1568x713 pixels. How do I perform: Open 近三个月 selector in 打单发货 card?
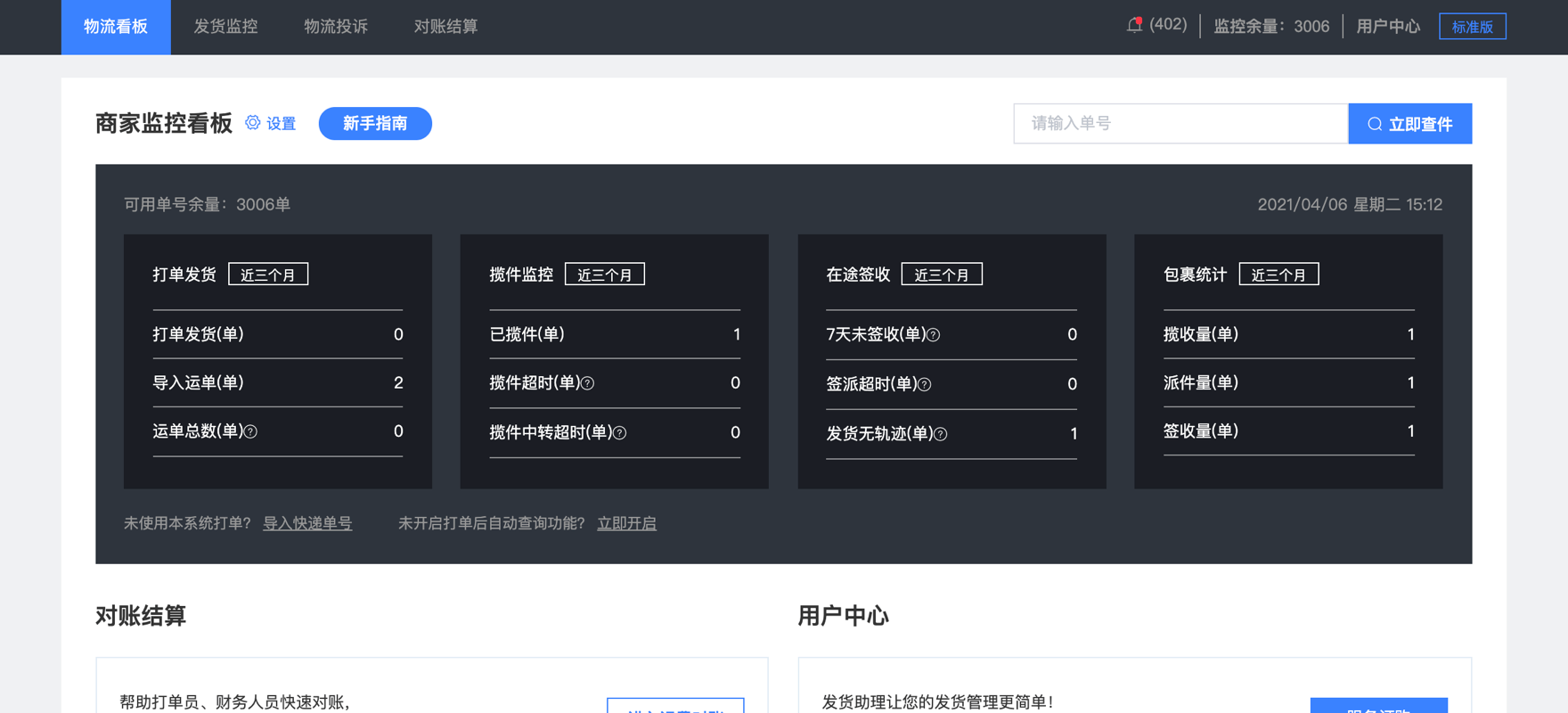(x=268, y=275)
